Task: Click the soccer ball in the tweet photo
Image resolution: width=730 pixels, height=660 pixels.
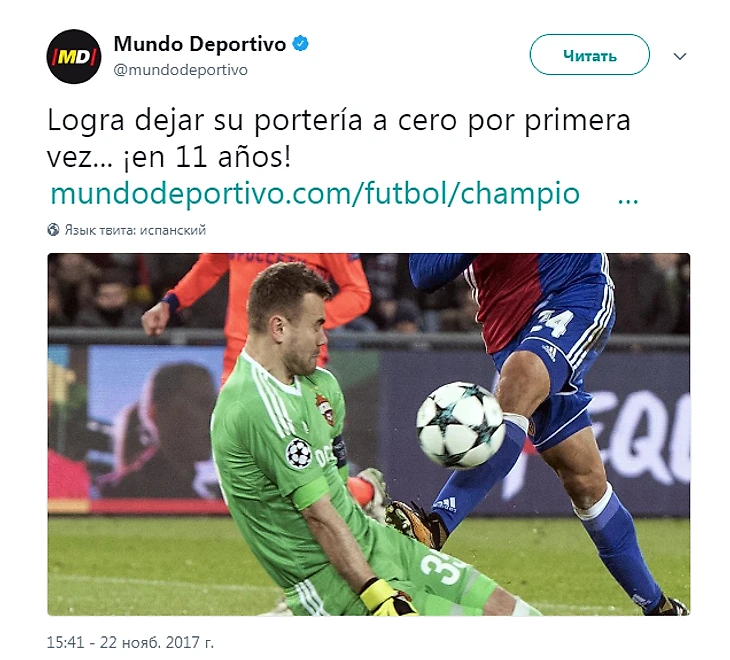Action: (460, 425)
